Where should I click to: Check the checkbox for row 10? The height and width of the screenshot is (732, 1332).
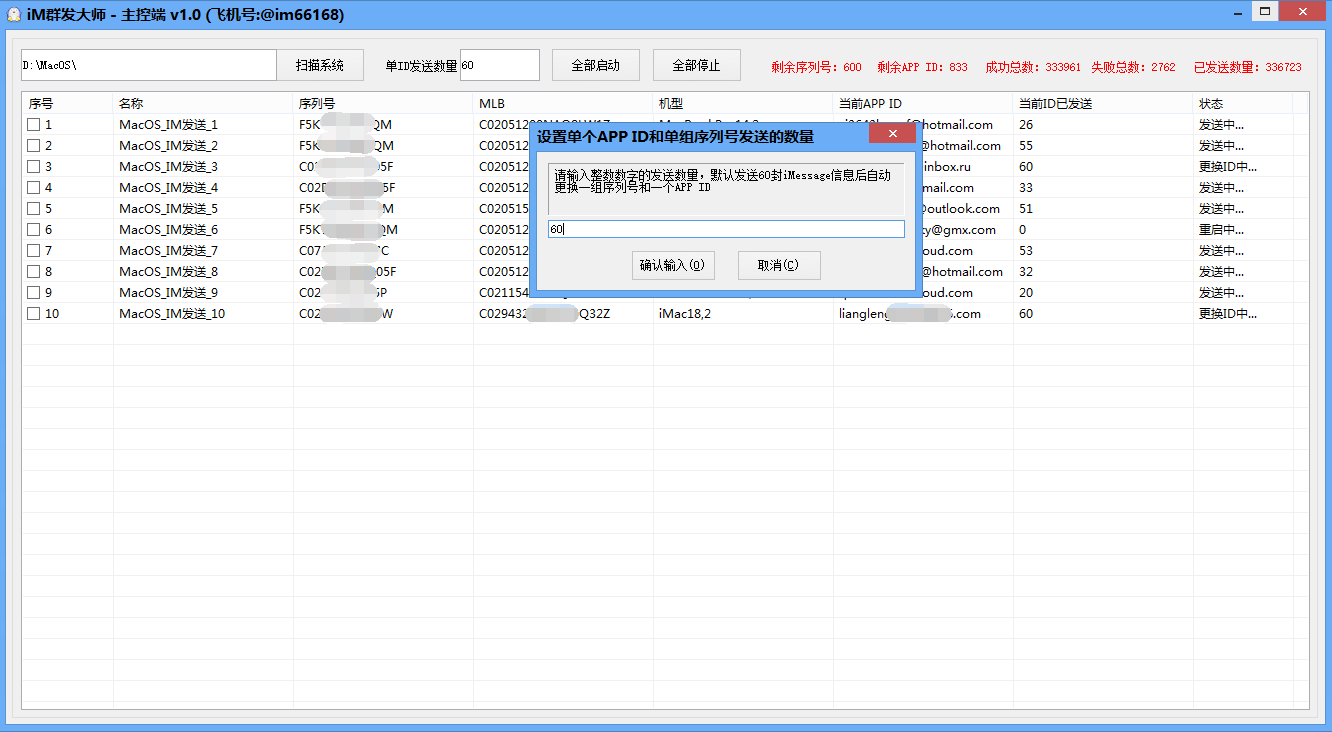(x=34, y=314)
